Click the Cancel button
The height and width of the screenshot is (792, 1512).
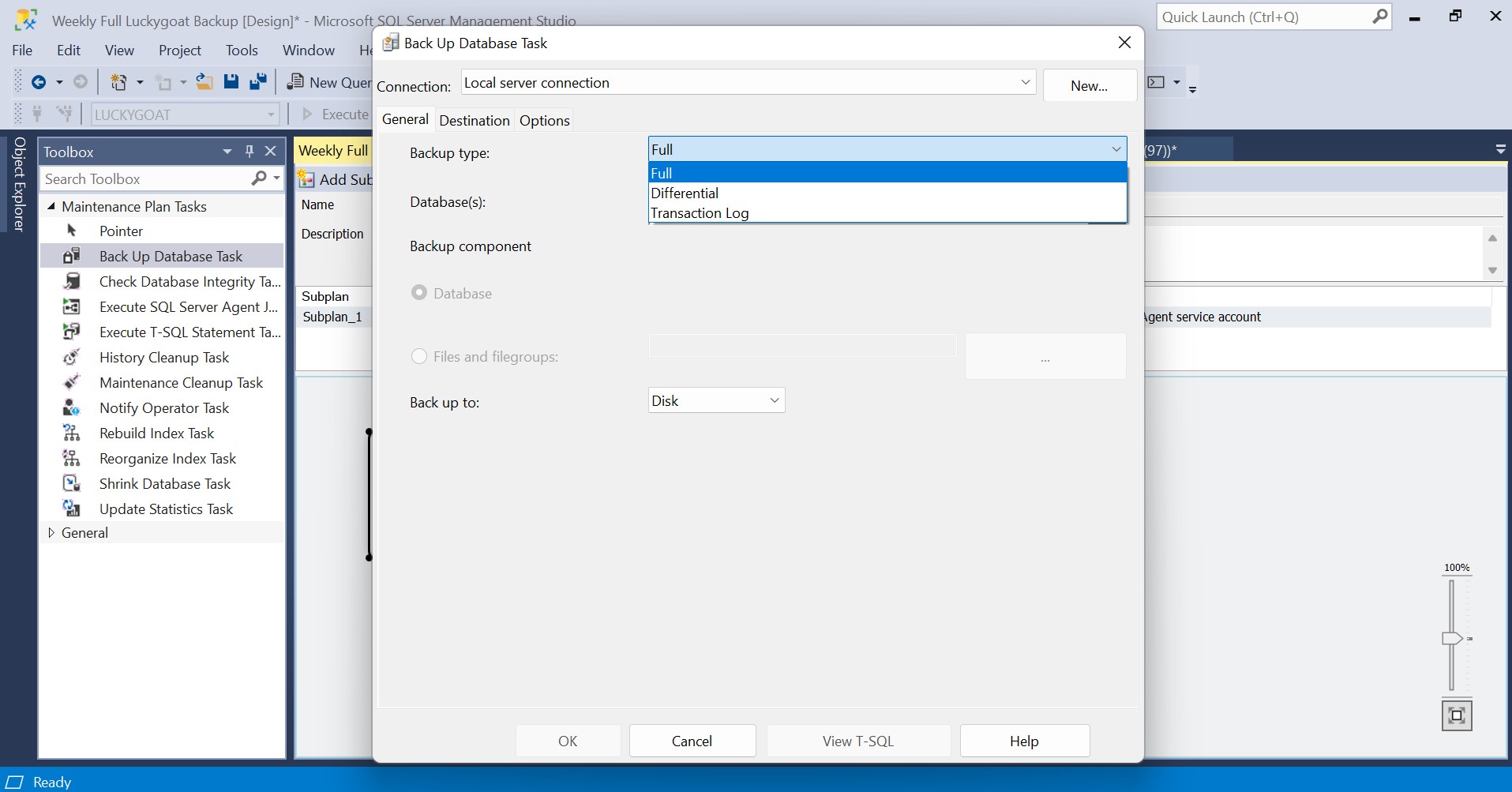692,741
